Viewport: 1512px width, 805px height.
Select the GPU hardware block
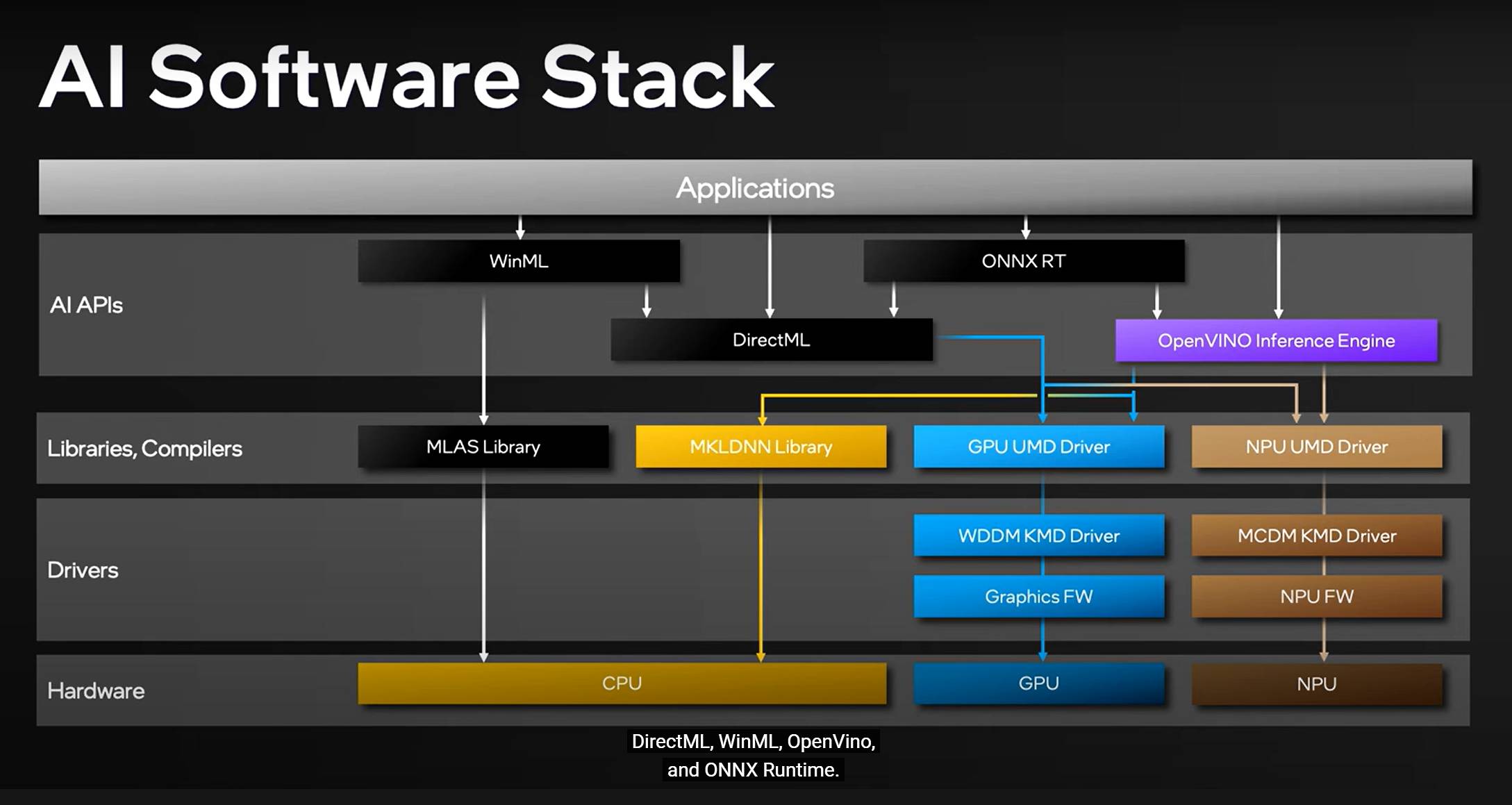(x=1039, y=683)
